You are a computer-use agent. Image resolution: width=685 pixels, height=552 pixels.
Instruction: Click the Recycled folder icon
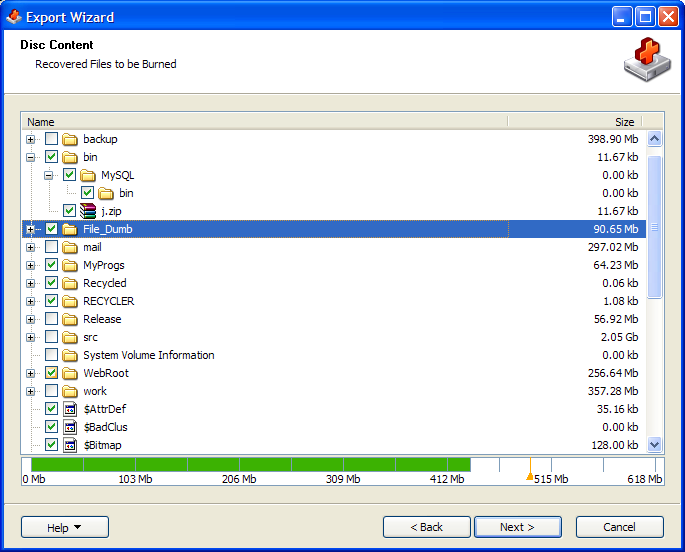[x=70, y=283]
